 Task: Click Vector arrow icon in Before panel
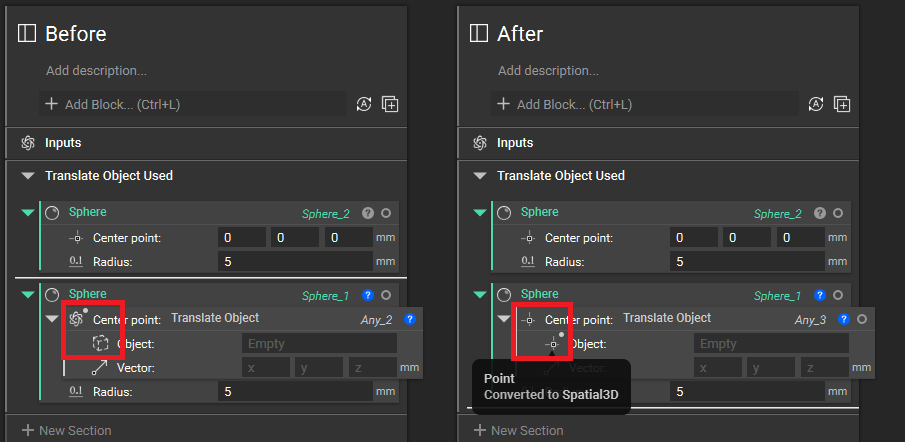(x=100, y=368)
